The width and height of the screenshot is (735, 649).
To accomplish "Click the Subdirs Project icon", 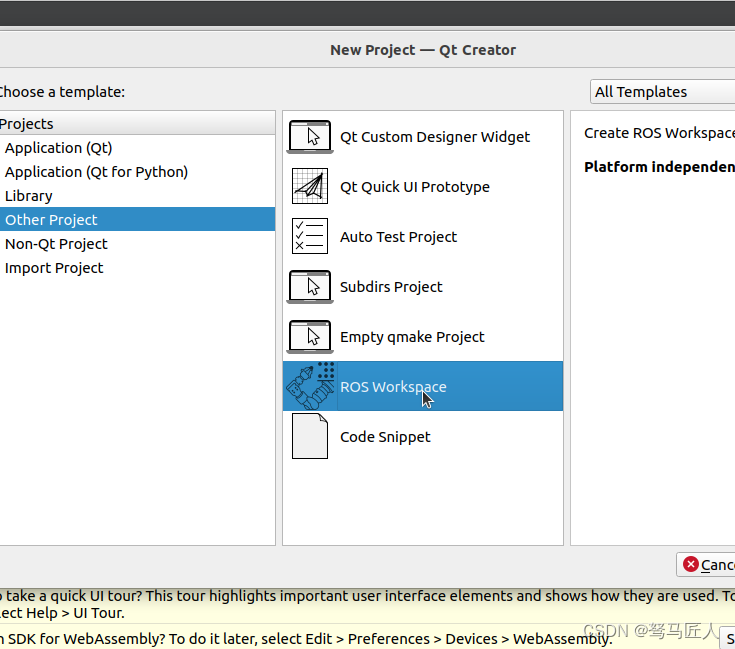I will (x=310, y=287).
